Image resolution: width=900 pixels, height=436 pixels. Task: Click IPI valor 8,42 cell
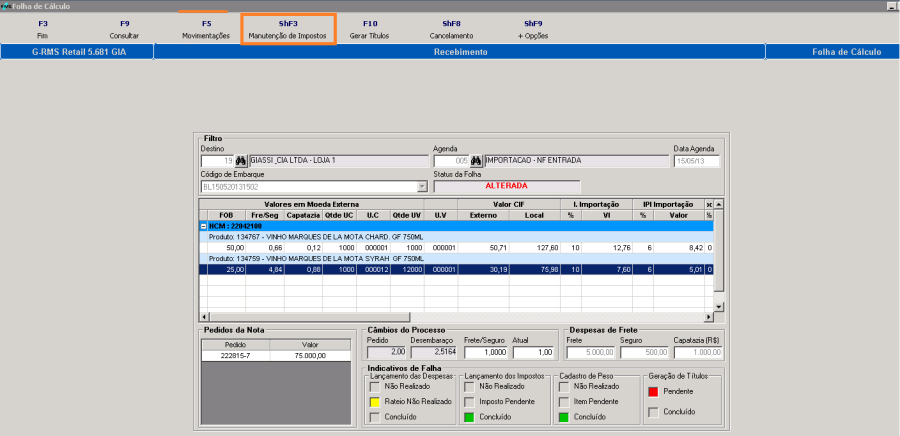[680, 248]
